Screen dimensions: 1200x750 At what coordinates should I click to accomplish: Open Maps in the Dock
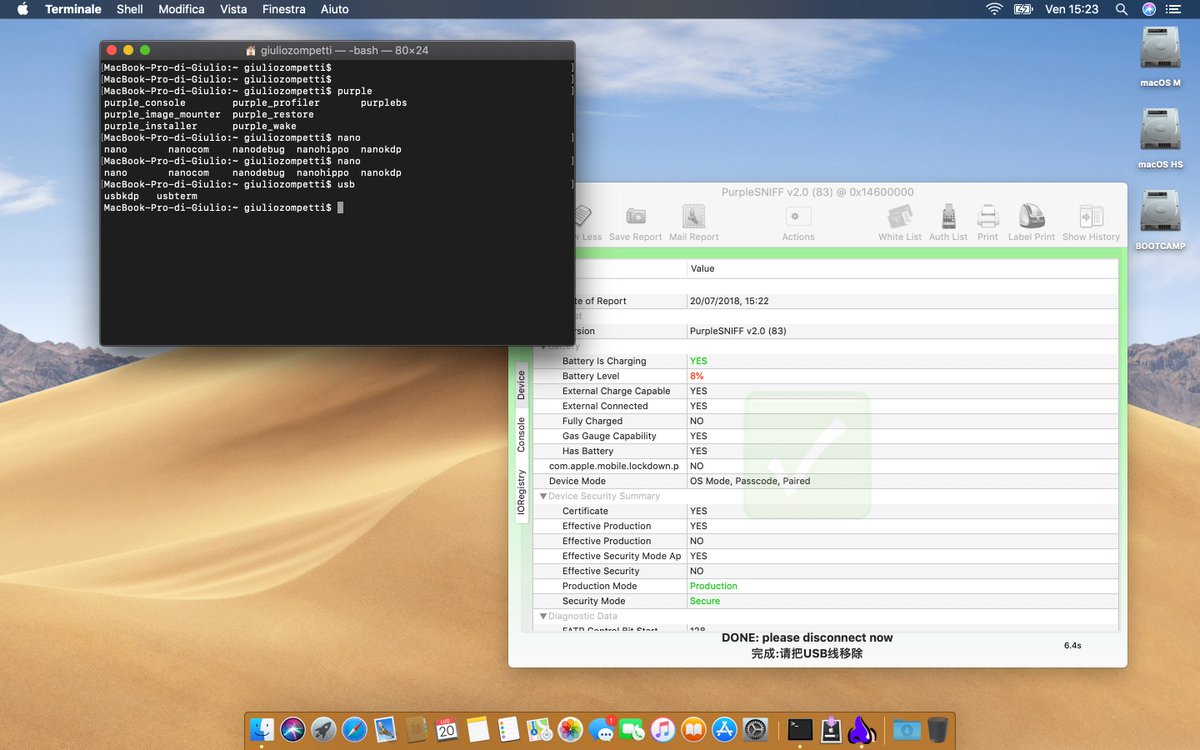click(540, 730)
